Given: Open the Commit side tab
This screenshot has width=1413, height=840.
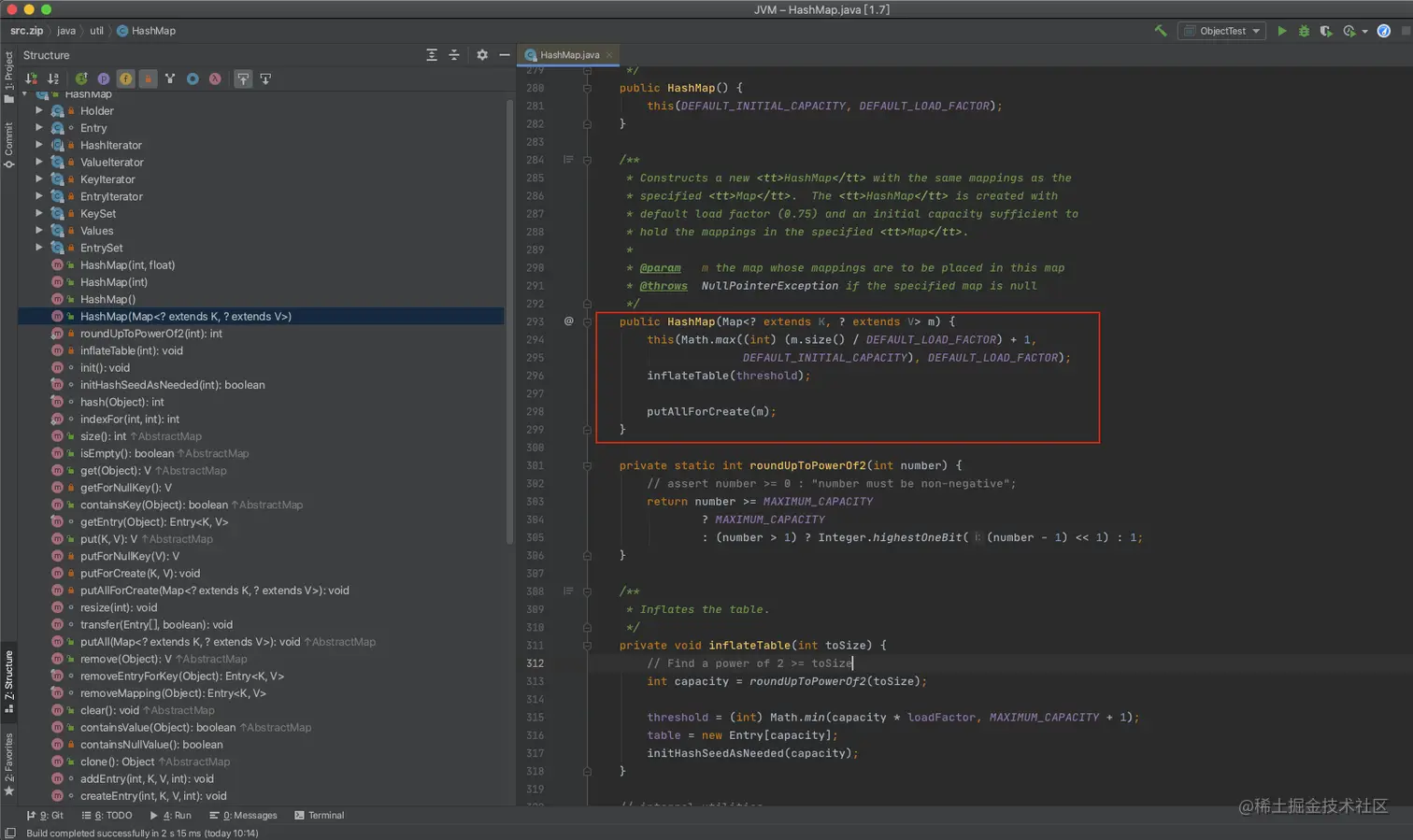Looking at the screenshot, I should click(x=9, y=145).
